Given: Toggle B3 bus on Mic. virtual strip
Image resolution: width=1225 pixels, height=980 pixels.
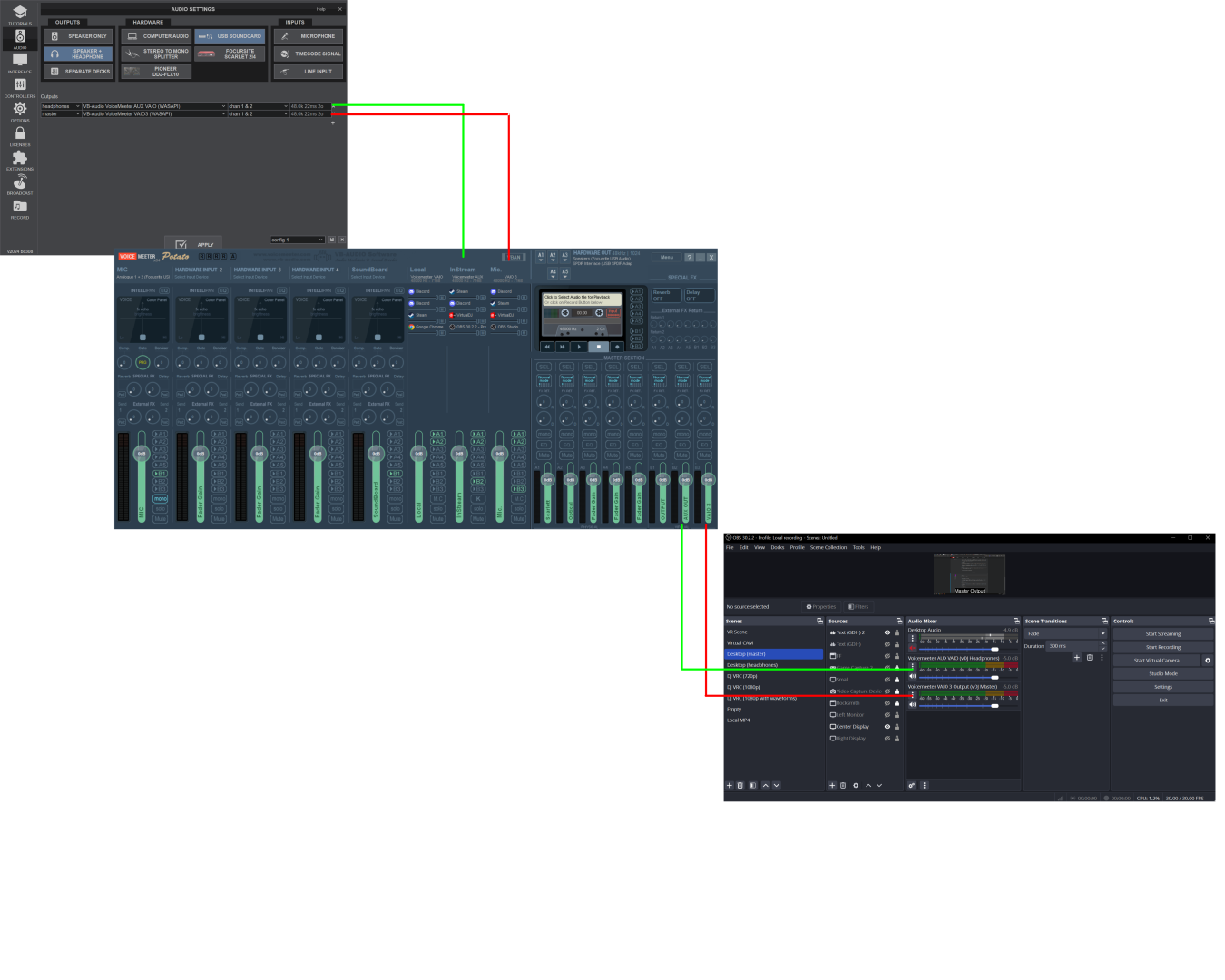Looking at the screenshot, I should pos(518,489).
